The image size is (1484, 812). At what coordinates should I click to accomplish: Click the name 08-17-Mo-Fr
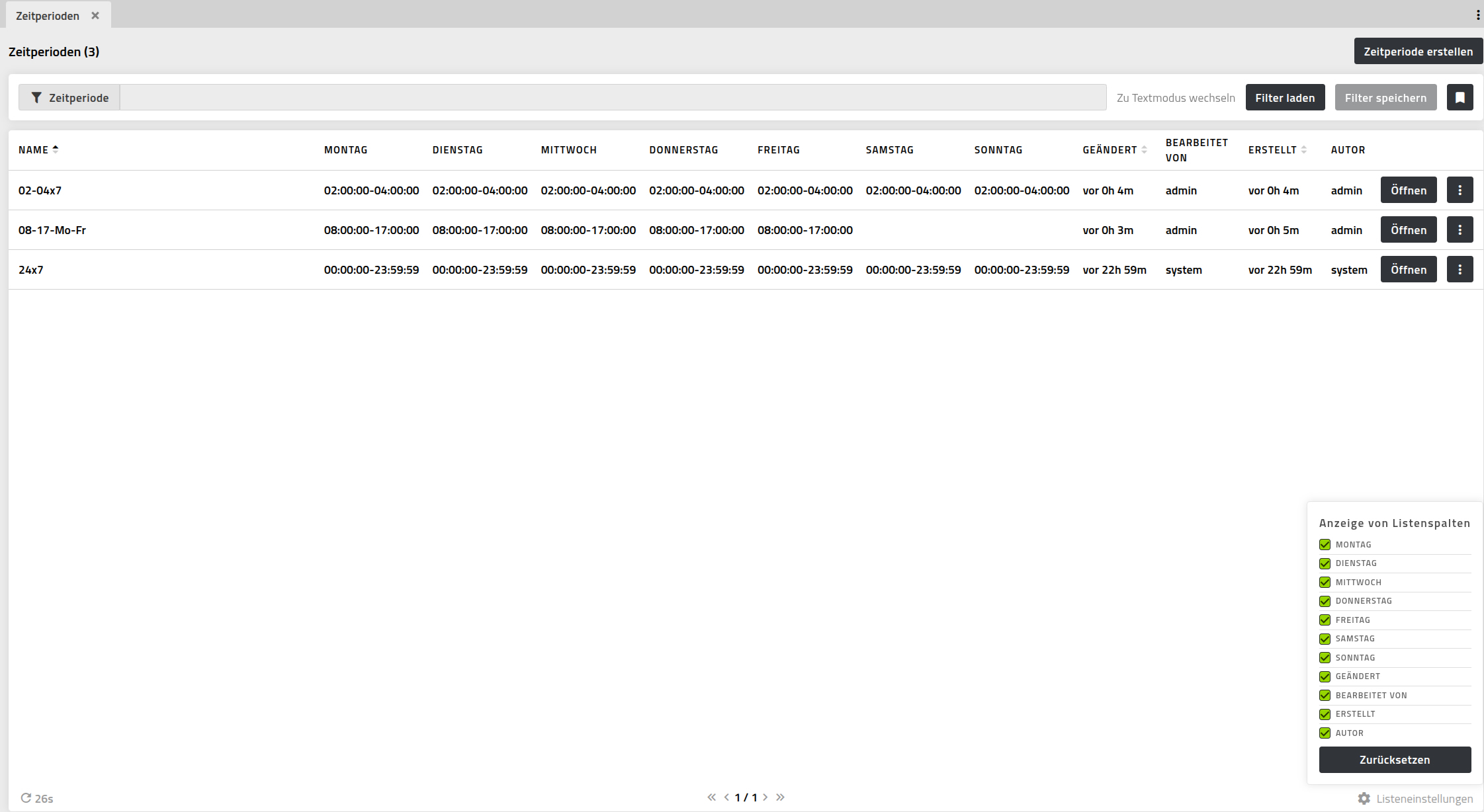pyautogui.click(x=52, y=230)
